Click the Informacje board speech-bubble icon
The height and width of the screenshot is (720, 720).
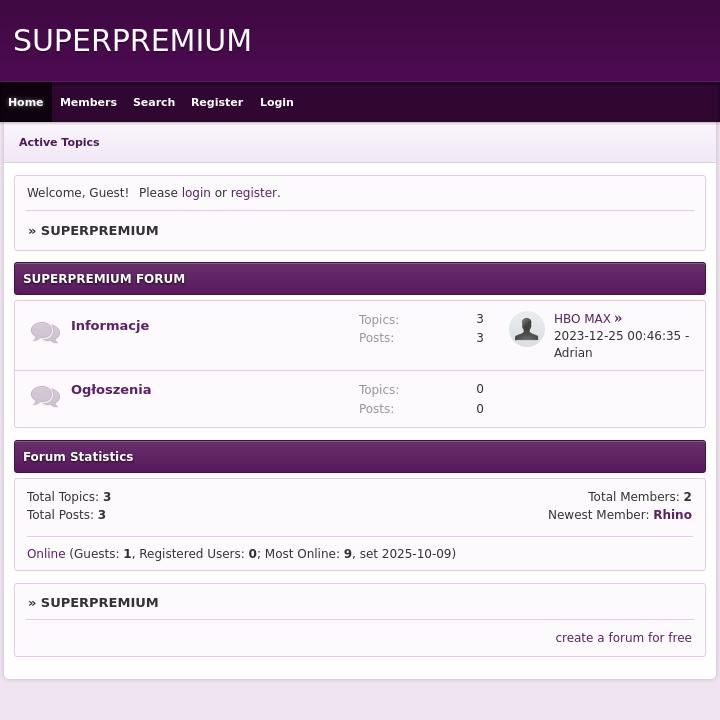[45, 332]
